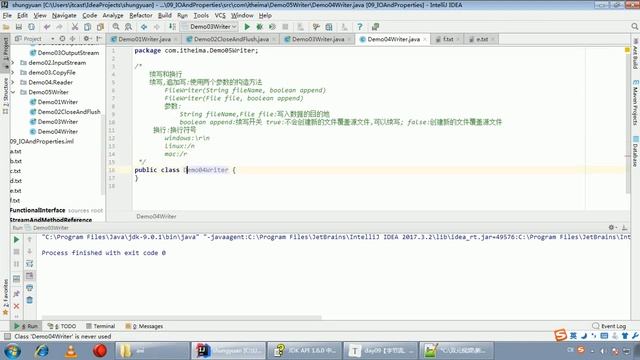Click the Replace icon in toolbar

click(x=129, y=27)
